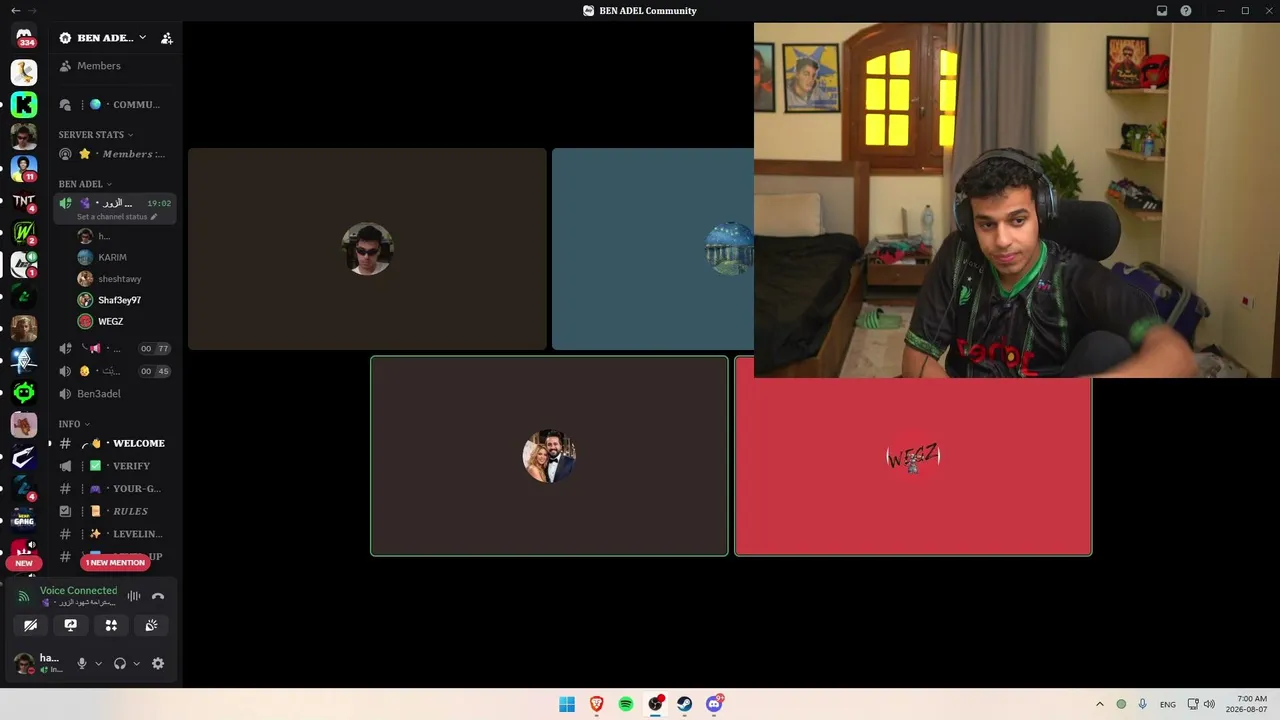
Task: Open Inbox icon in the title bar
Action: click(x=1162, y=11)
